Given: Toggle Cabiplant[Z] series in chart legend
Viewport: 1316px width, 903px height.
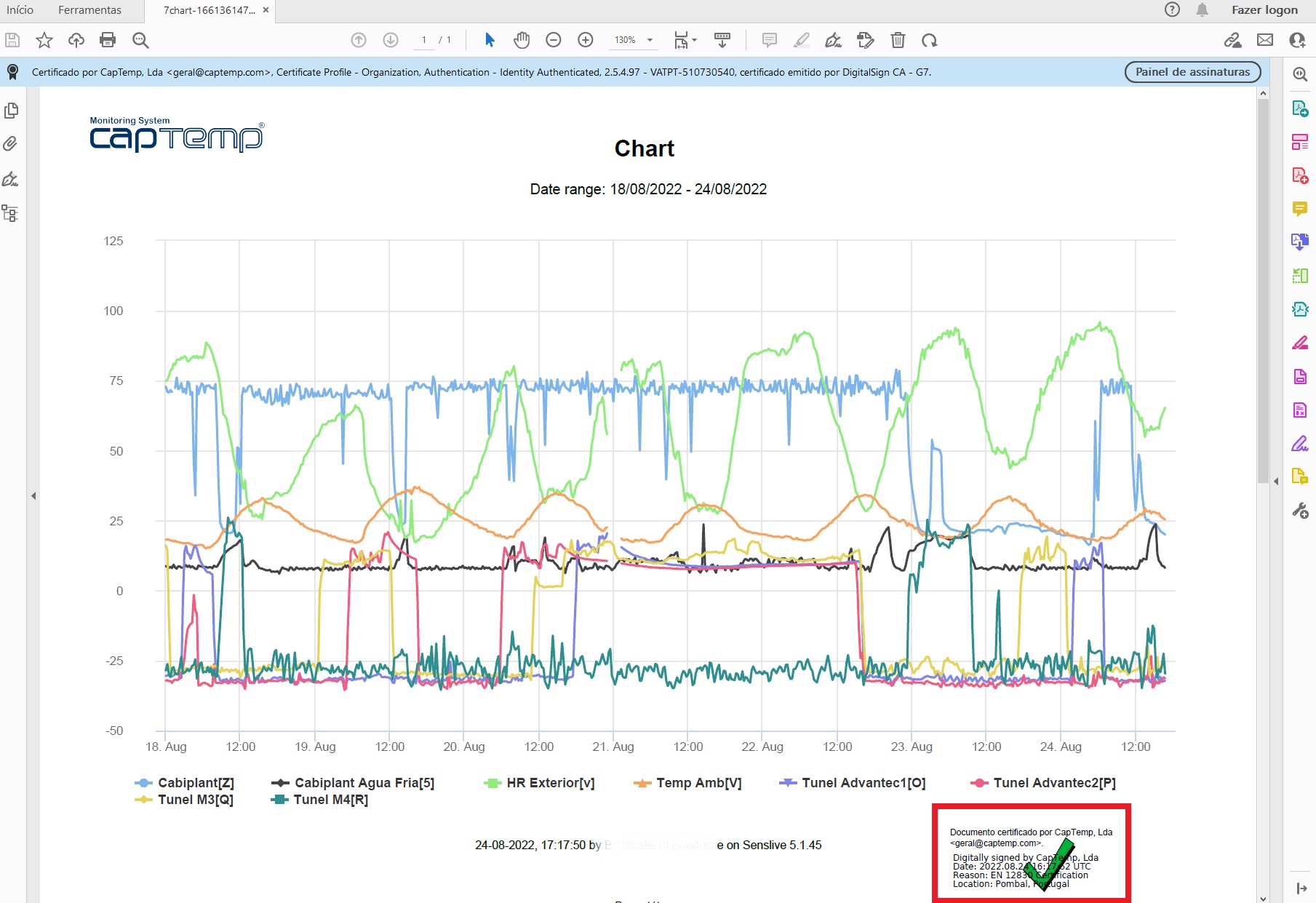Looking at the screenshot, I should pyautogui.click(x=185, y=783).
